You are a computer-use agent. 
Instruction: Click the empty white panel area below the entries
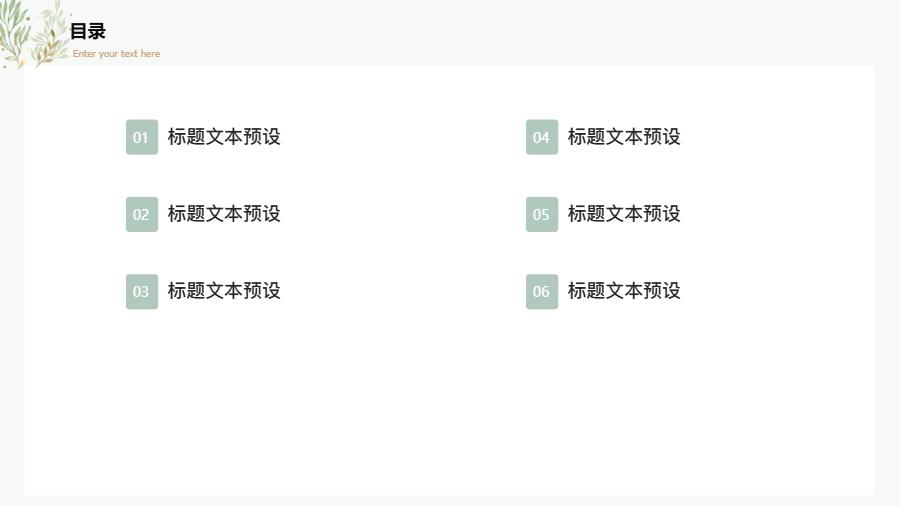[x=450, y=410]
